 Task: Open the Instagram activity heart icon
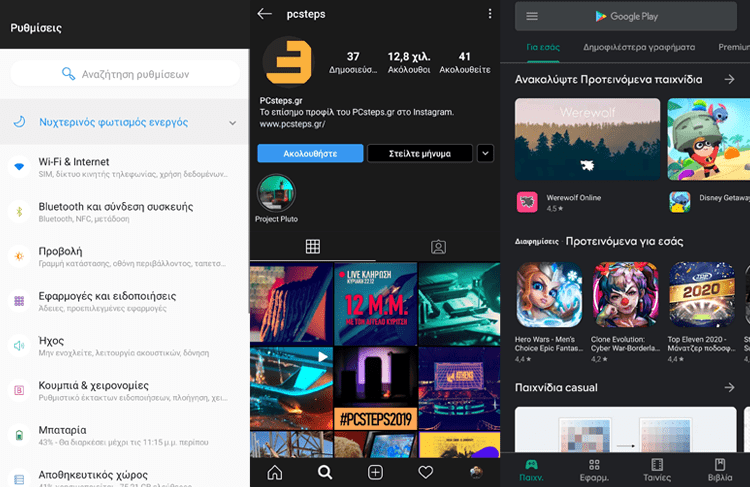(x=425, y=473)
